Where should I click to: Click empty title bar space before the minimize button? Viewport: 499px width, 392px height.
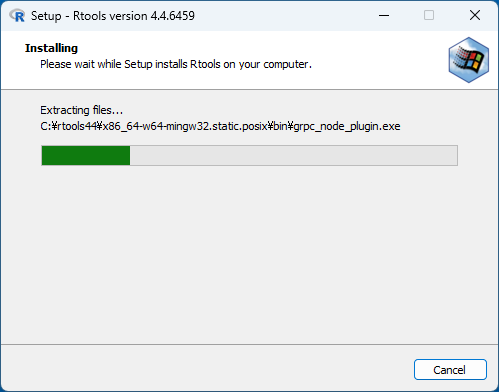[283, 16]
